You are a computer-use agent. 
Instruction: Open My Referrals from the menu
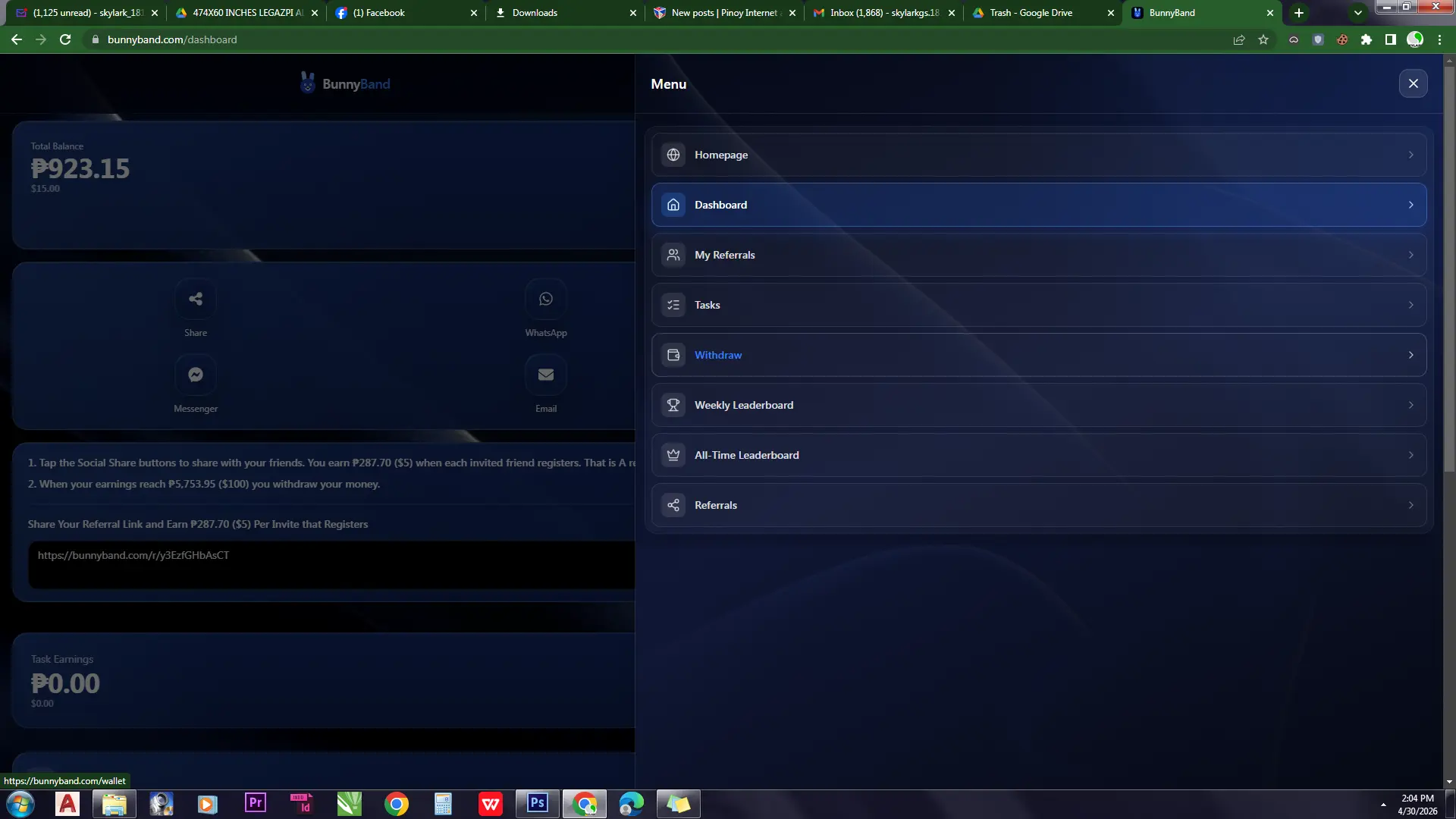pyautogui.click(x=1038, y=255)
